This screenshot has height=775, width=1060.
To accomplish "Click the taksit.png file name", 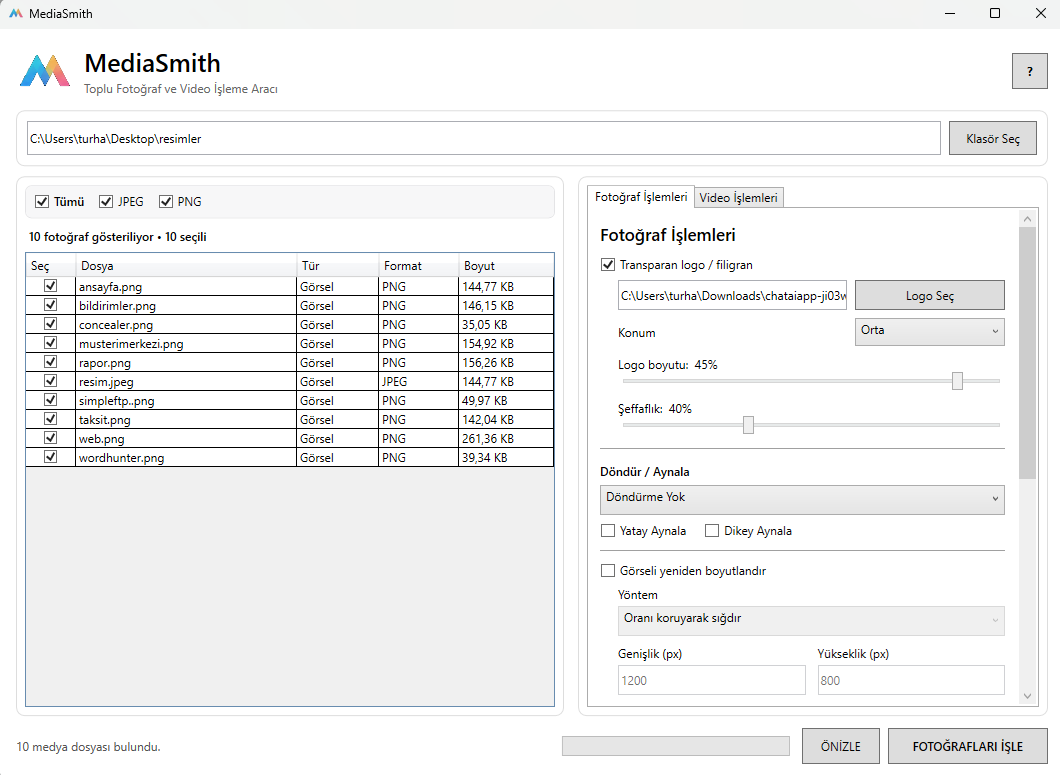I will tap(105, 420).
